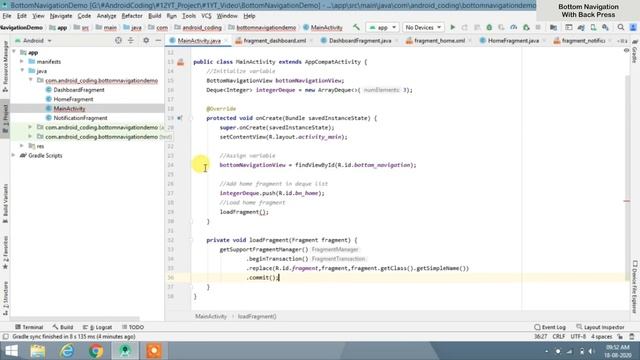Open the AVD Manager phone icon

(593, 27)
